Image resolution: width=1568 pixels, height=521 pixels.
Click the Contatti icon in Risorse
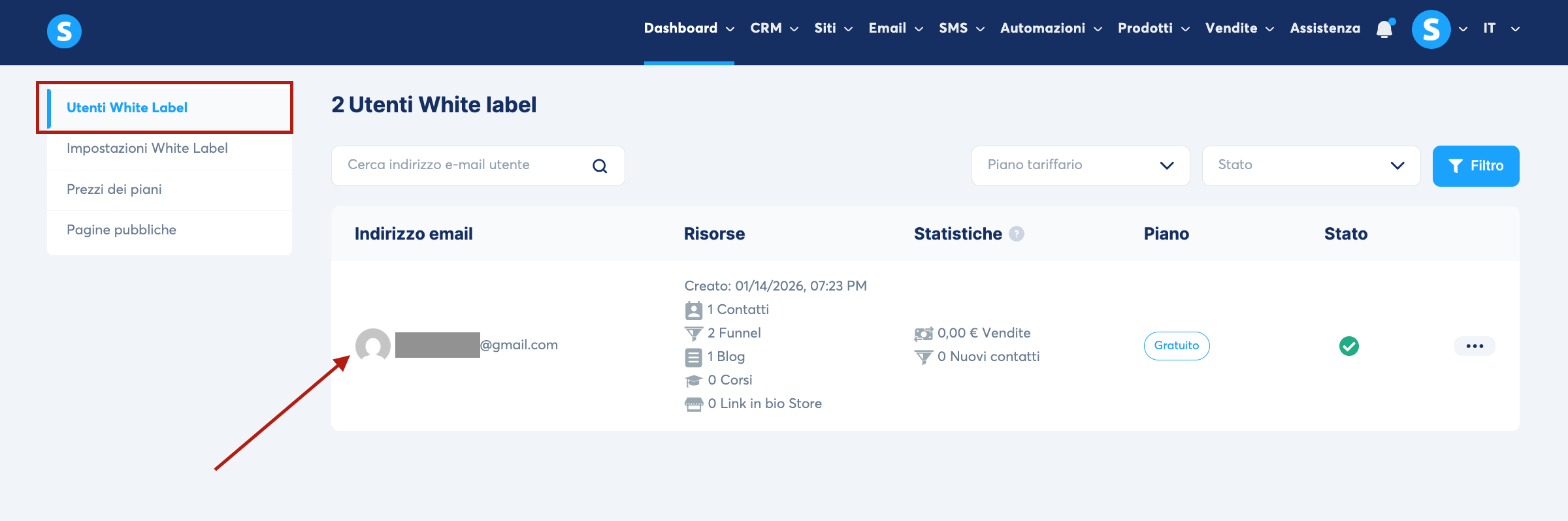point(694,310)
